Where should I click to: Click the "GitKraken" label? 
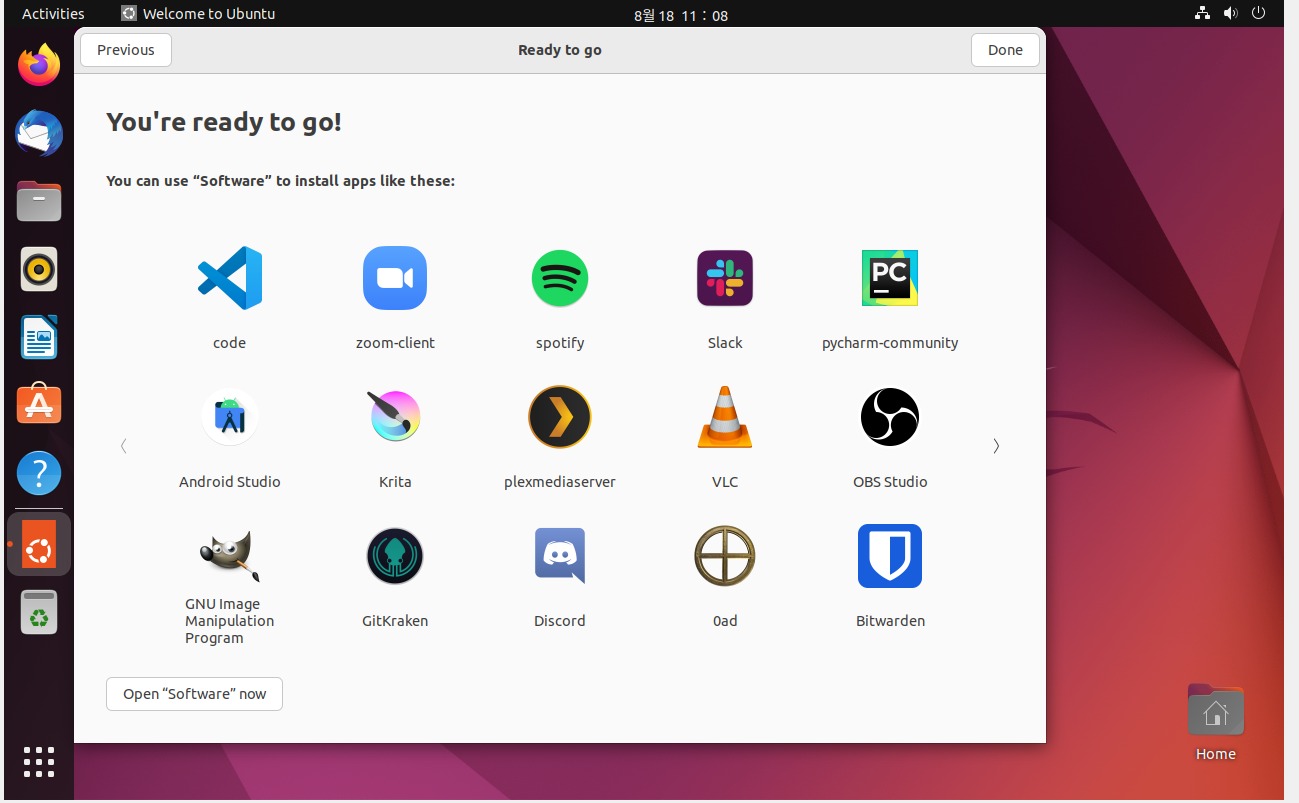[x=395, y=621]
